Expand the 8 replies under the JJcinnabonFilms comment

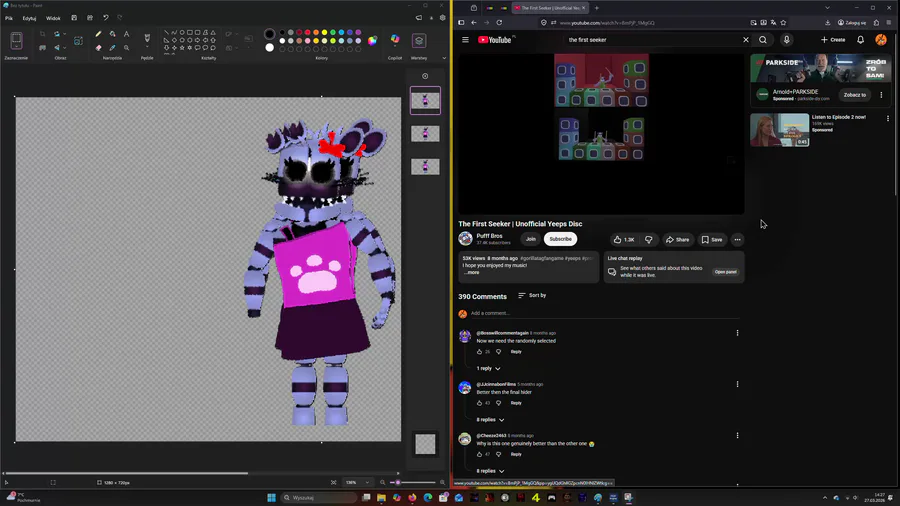click(x=490, y=420)
